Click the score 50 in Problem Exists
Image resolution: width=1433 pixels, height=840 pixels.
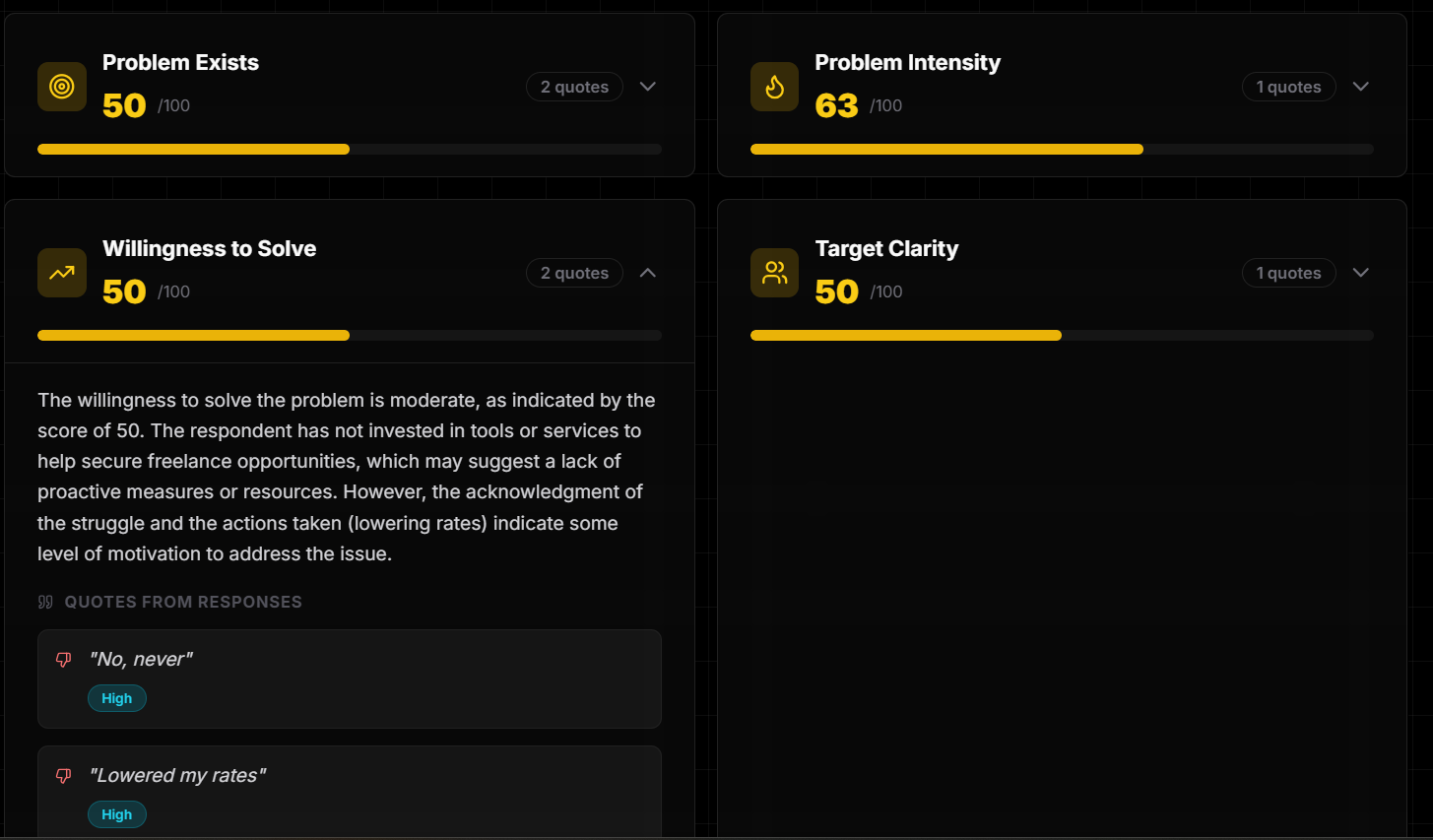124,105
